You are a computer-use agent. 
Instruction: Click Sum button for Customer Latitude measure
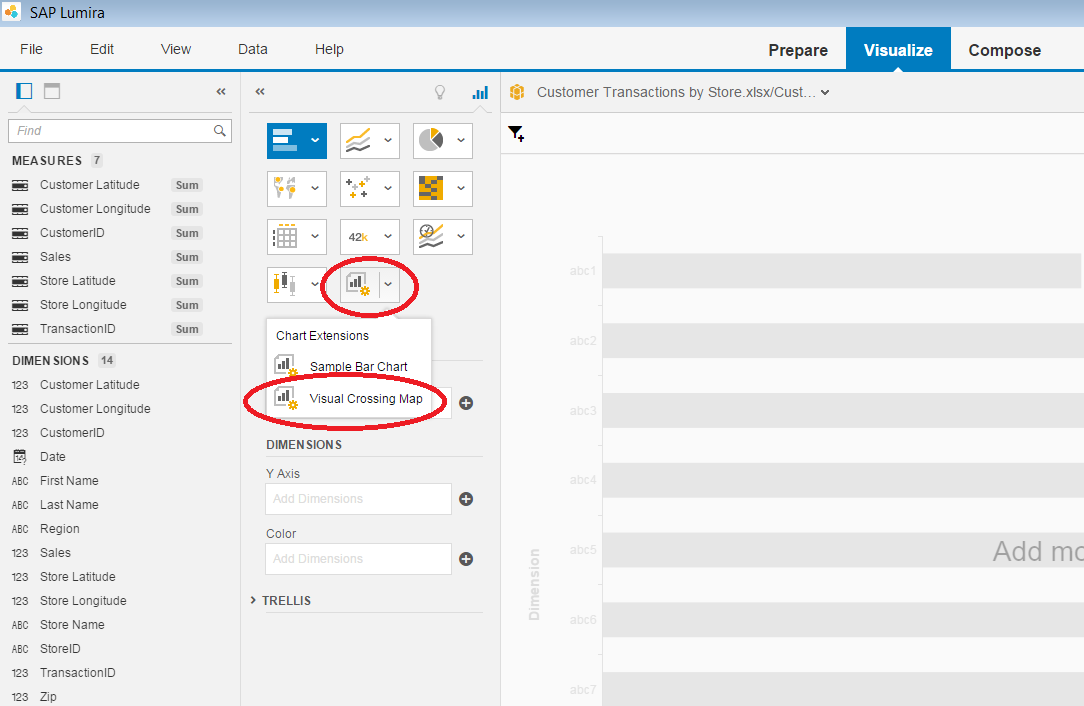187,185
